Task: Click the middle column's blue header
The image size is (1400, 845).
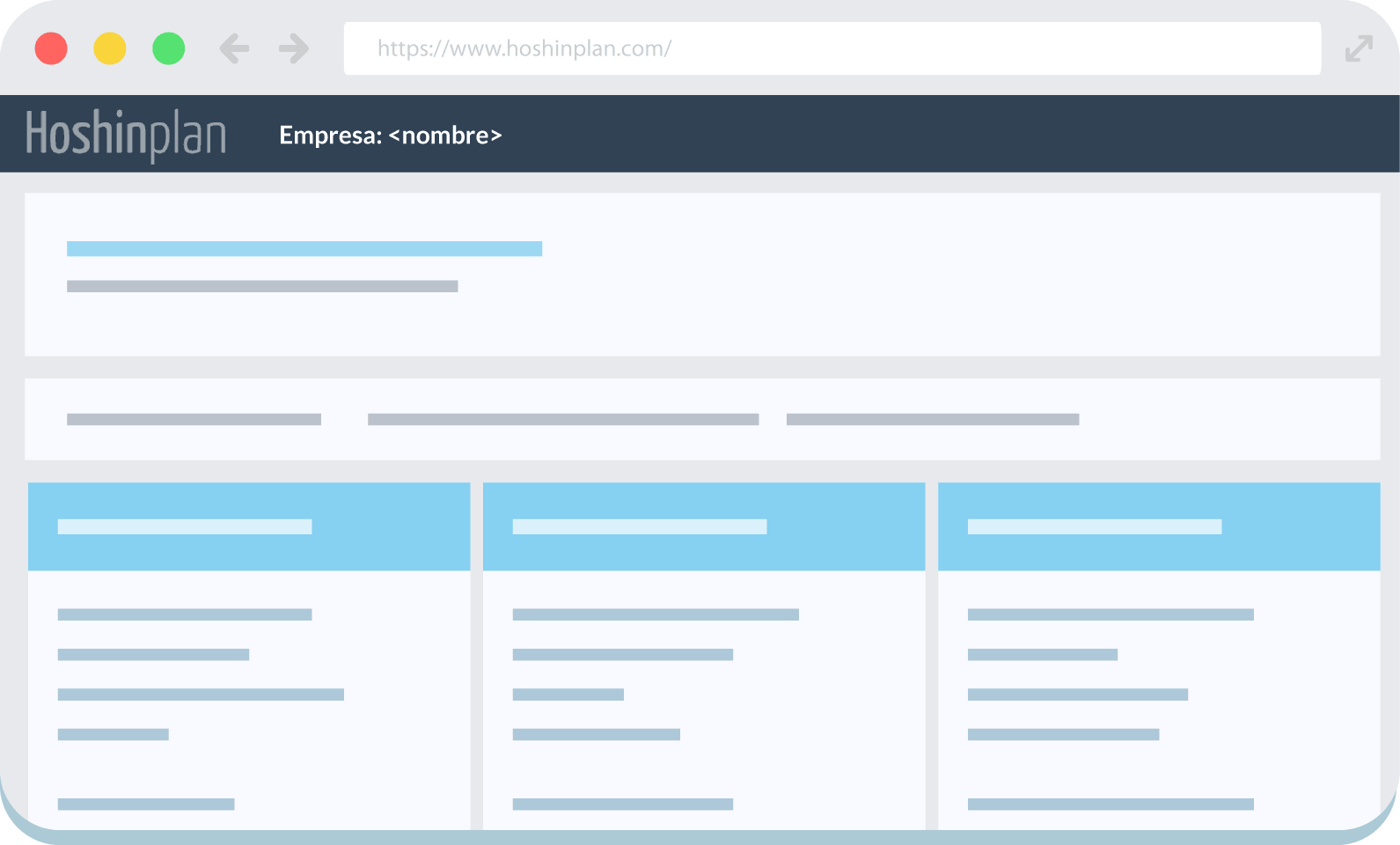Action: (704, 526)
